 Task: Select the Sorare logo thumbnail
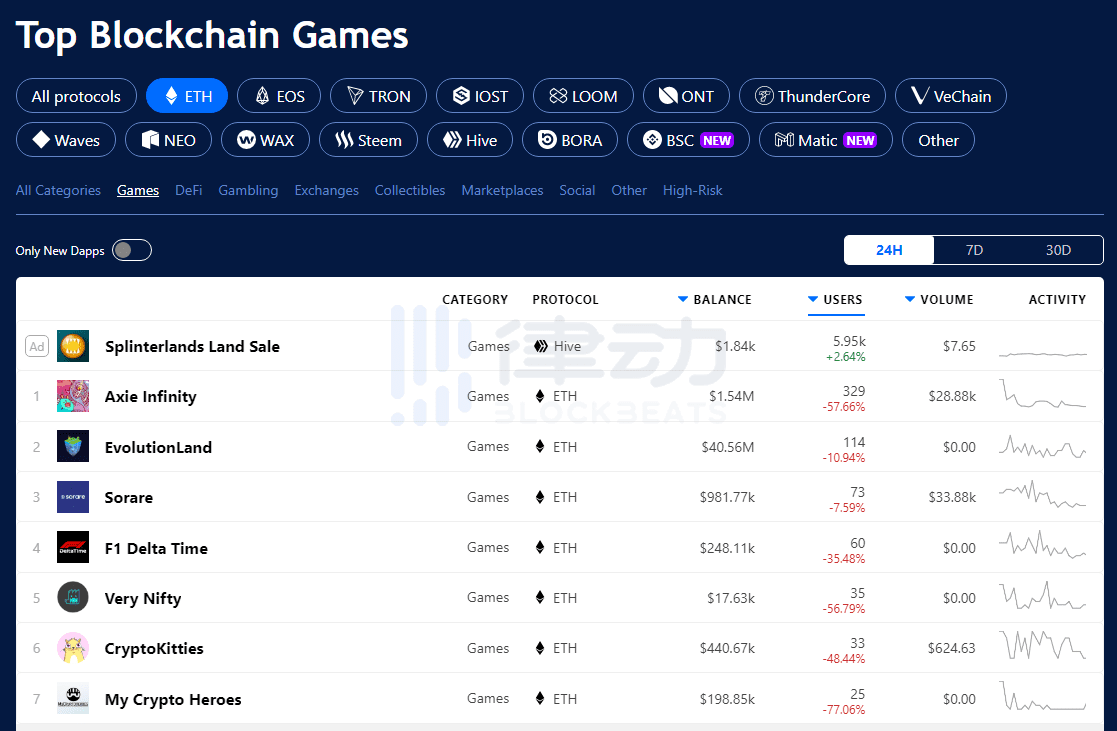pyautogui.click(x=73, y=497)
